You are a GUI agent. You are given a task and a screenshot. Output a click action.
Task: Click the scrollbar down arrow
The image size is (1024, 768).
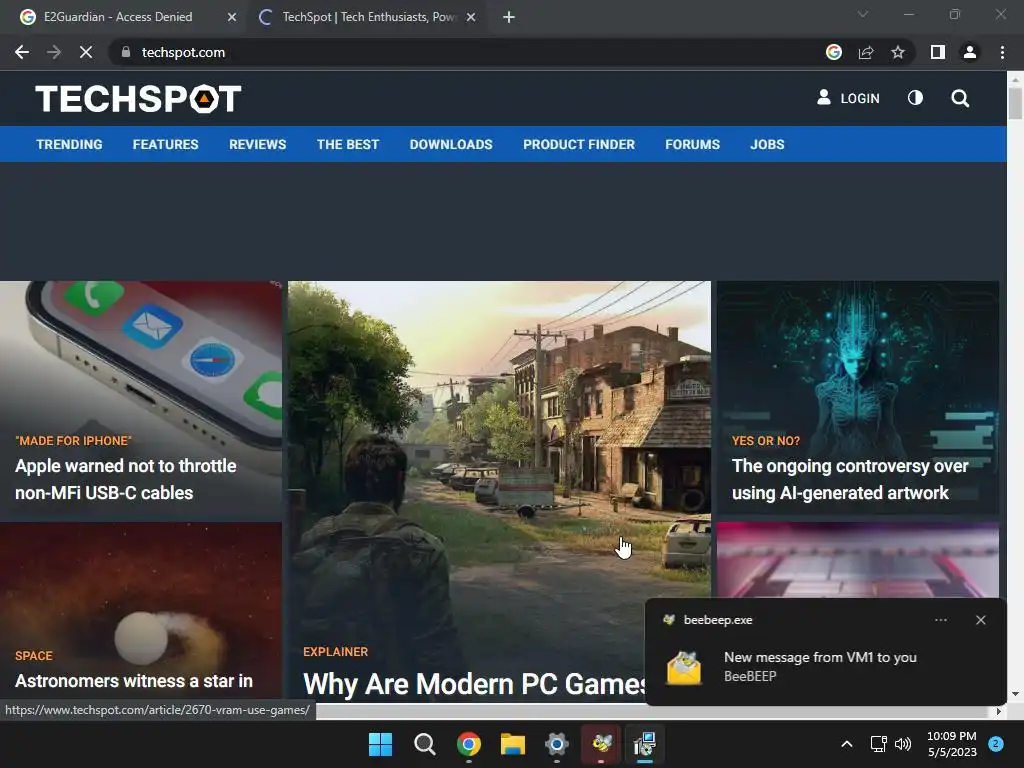pos(1015,694)
